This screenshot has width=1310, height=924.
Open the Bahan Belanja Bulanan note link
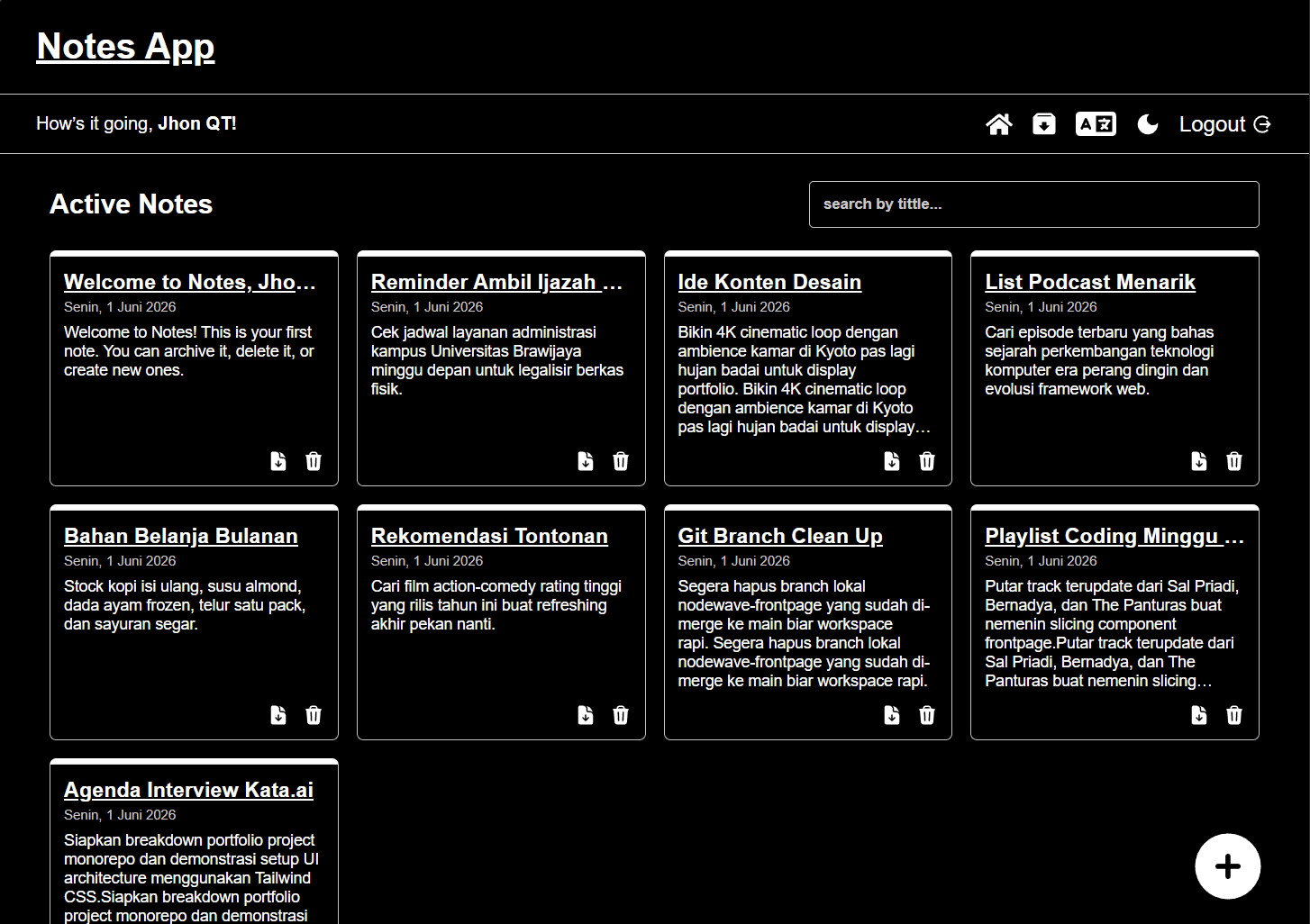point(181,536)
